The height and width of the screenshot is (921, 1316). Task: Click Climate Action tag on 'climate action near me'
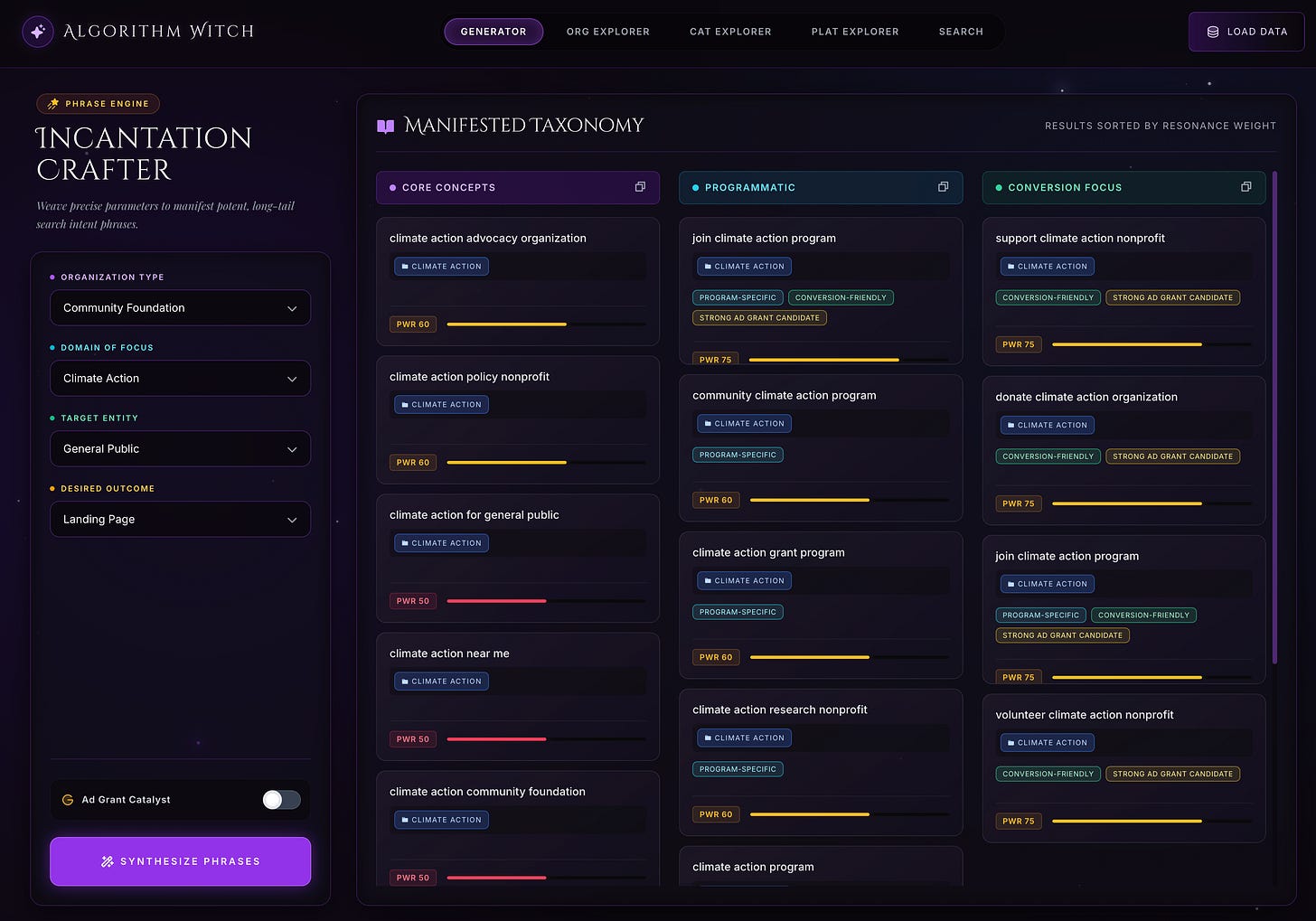point(441,681)
